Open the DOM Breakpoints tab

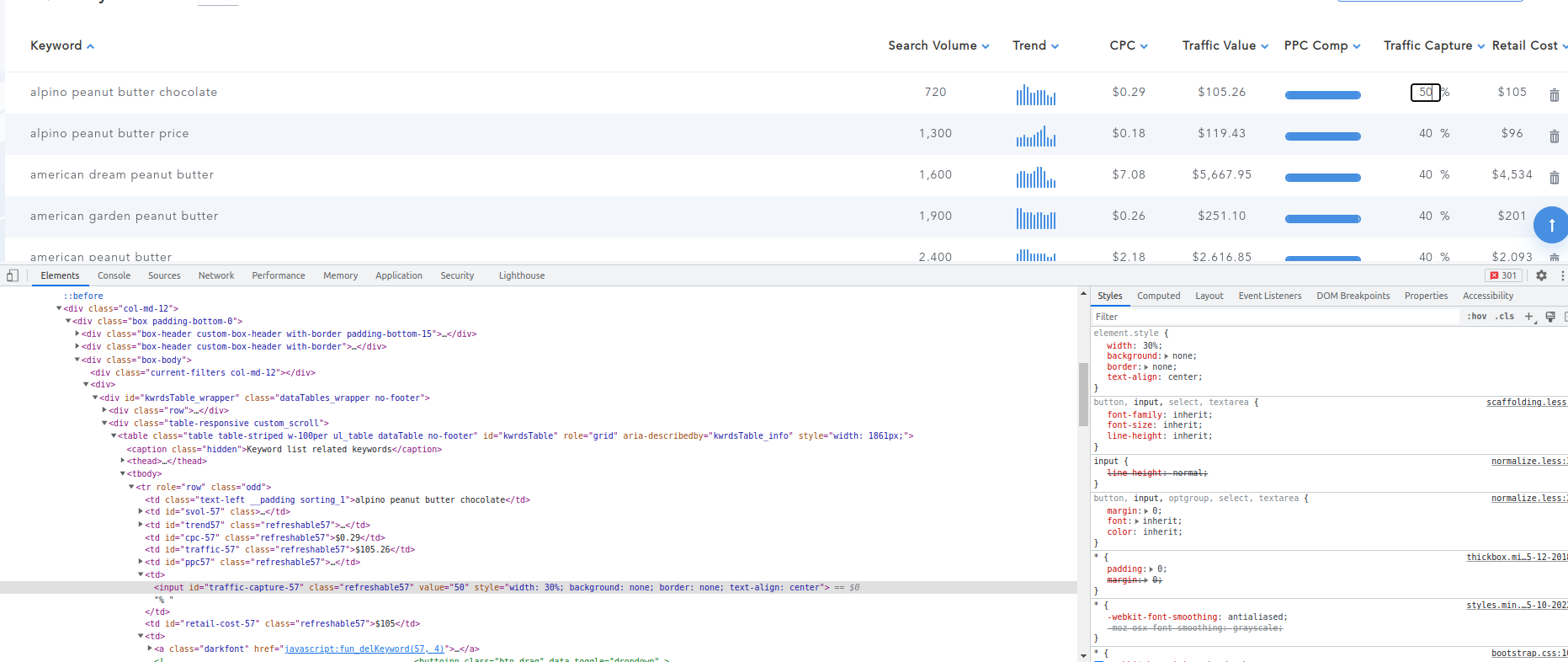(1353, 296)
